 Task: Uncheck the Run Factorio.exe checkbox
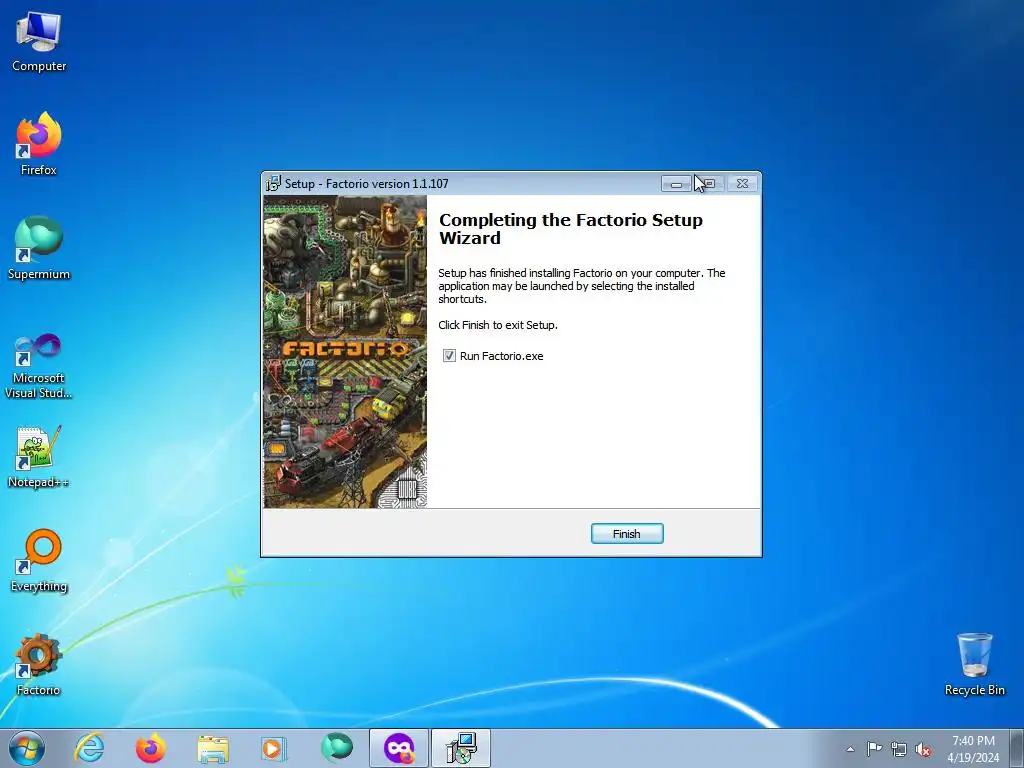click(449, 356)
